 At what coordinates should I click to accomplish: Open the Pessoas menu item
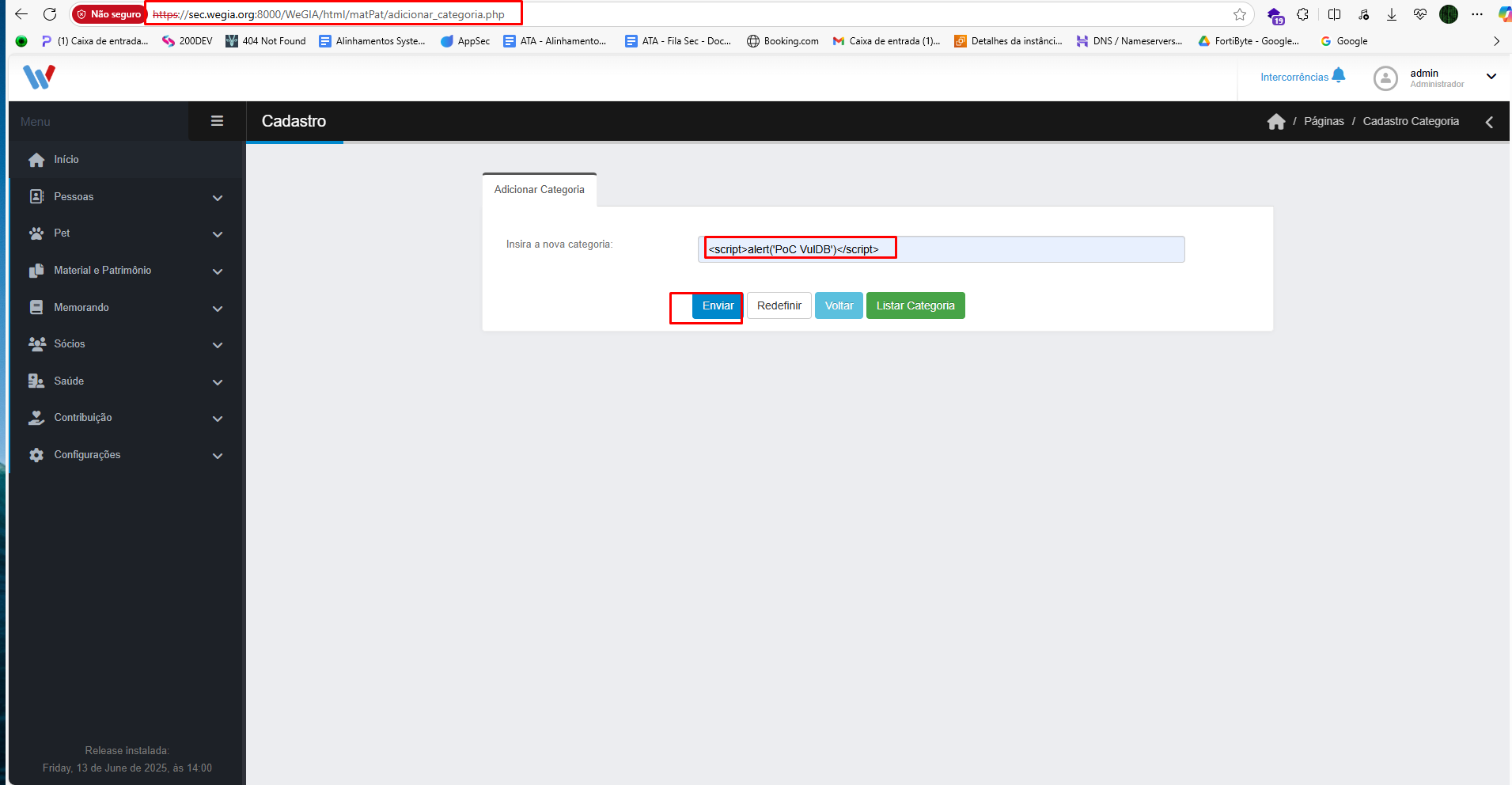126,196
